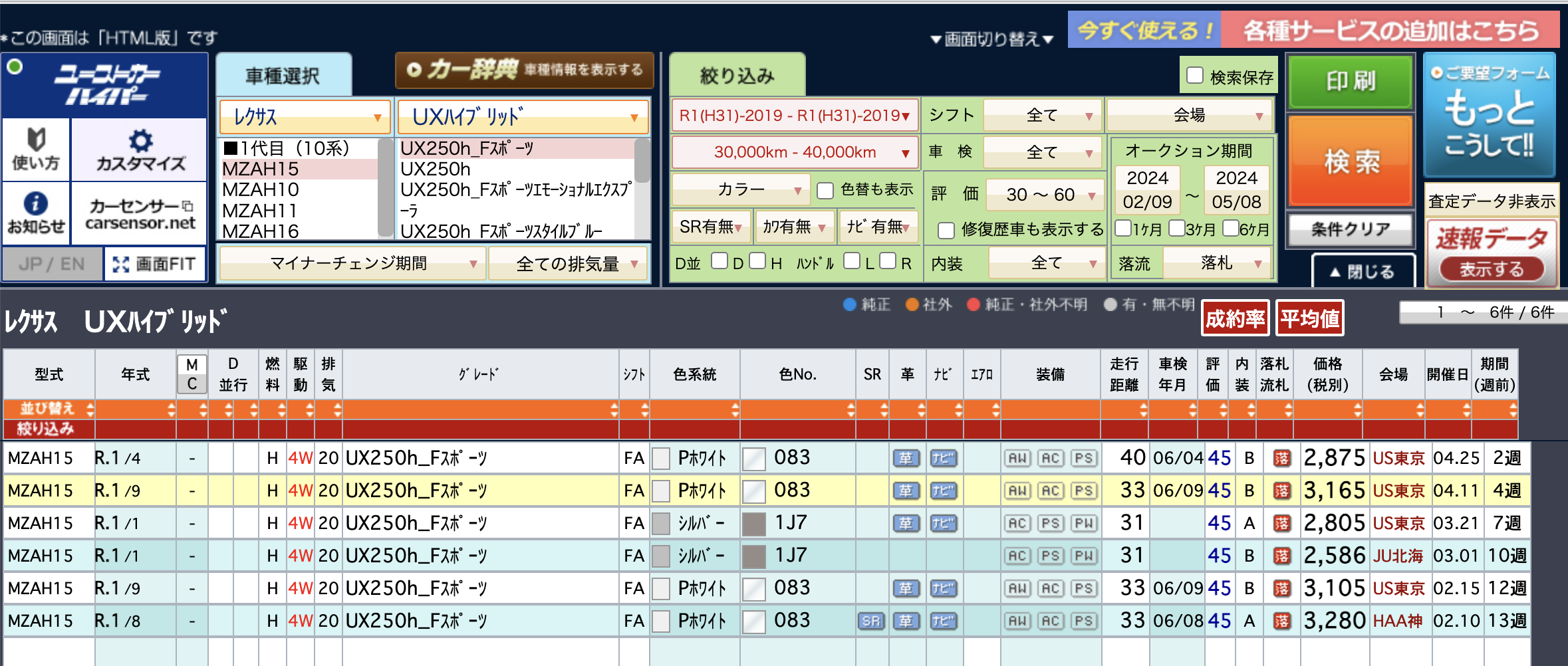Viewport: 1568px width, 666px height.
Task: Click the 平均値 button
Action: click(x=1309, y=318)
